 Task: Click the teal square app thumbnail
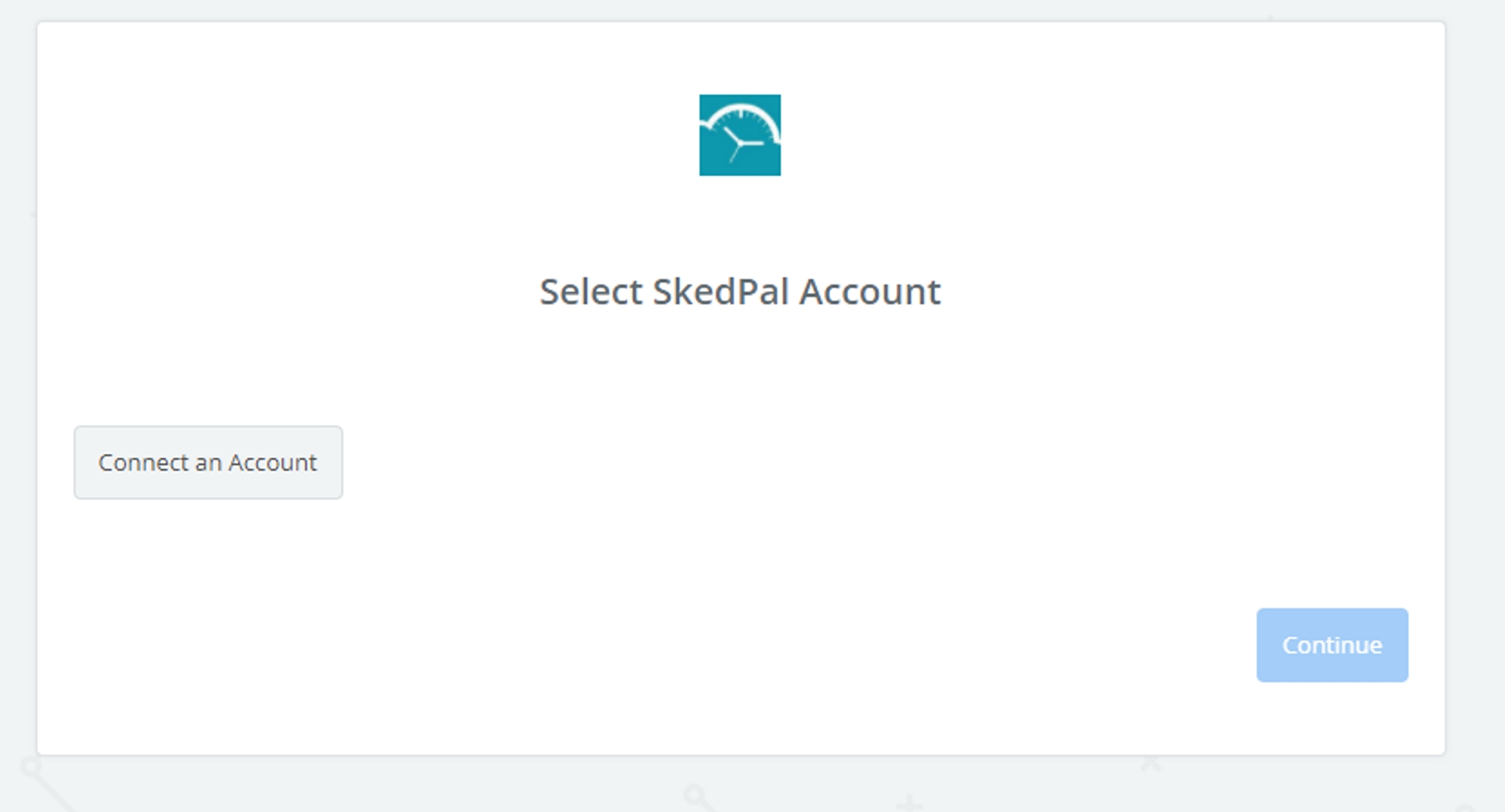740,135
